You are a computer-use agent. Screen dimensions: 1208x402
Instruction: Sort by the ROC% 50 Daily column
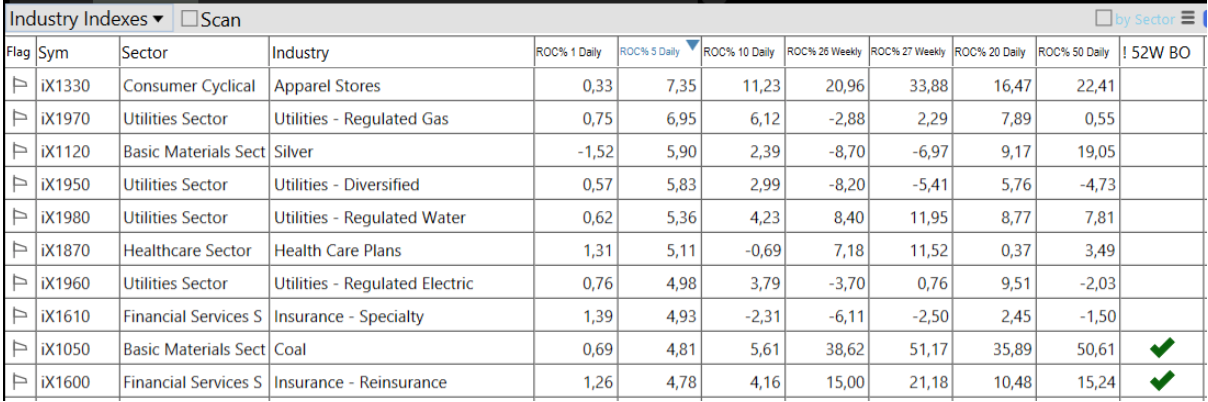pos(1075,52)
